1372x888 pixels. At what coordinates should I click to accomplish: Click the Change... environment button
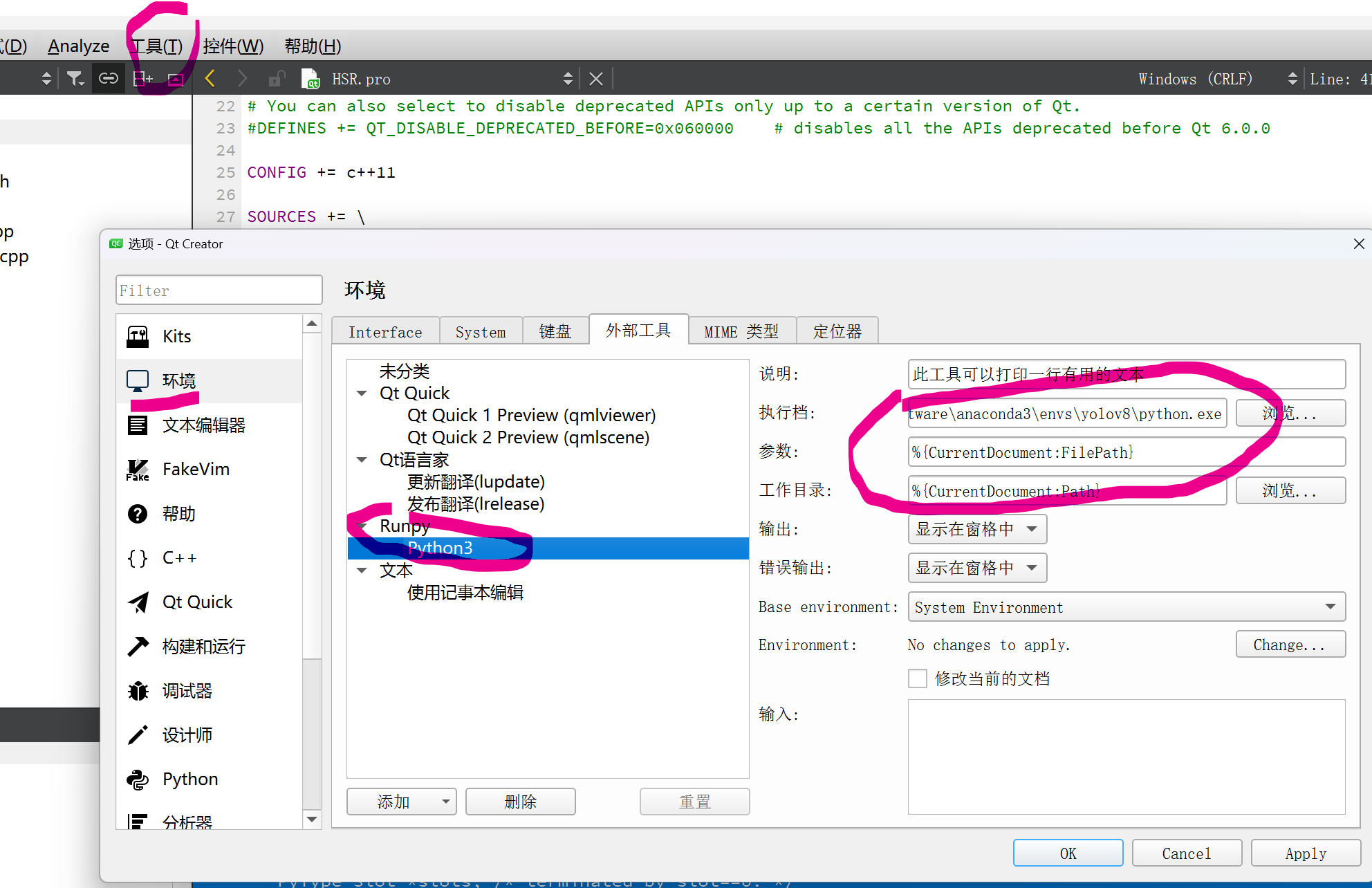click(x=1290, y=645)
